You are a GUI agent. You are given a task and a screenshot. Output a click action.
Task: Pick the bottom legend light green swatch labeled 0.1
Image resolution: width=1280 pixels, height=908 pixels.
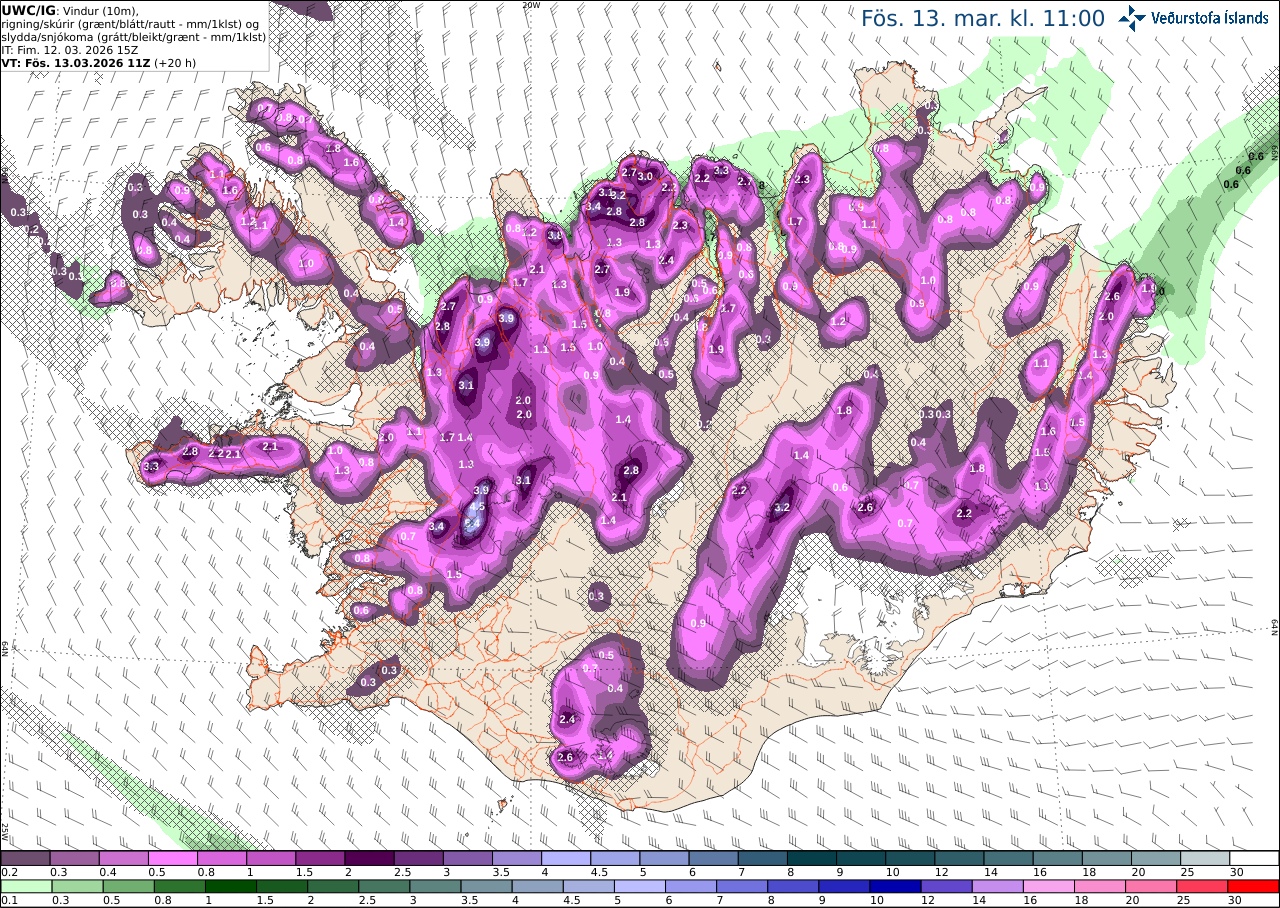point(25,886)
